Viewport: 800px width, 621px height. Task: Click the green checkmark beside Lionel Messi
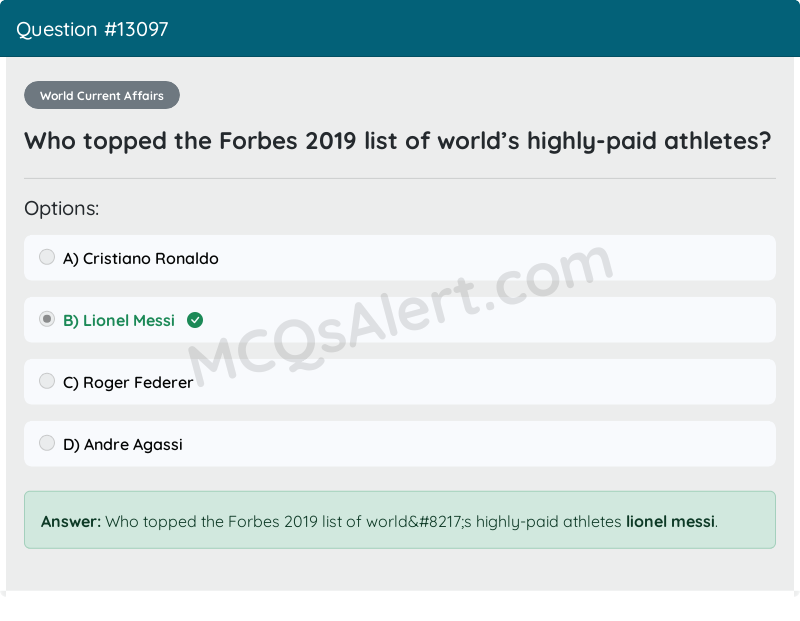(x=195, y=320)
